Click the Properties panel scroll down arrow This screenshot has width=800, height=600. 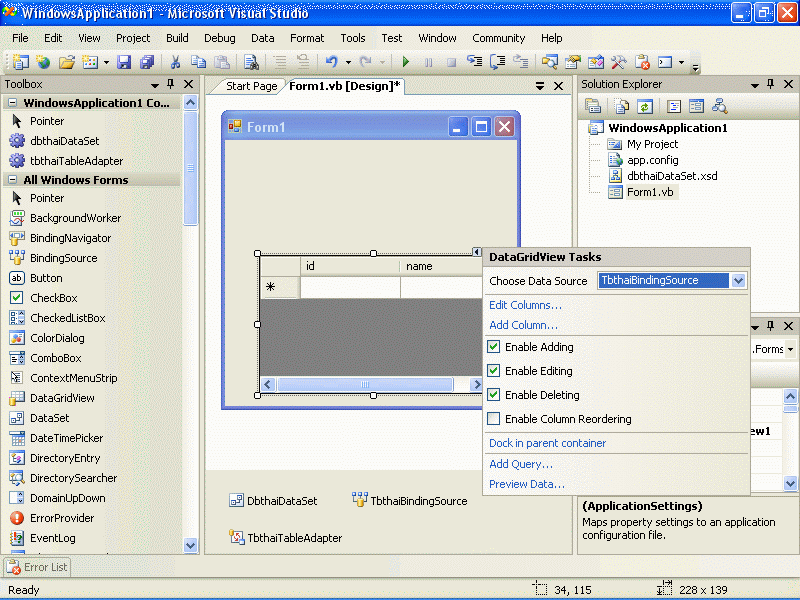click(790, 483)
